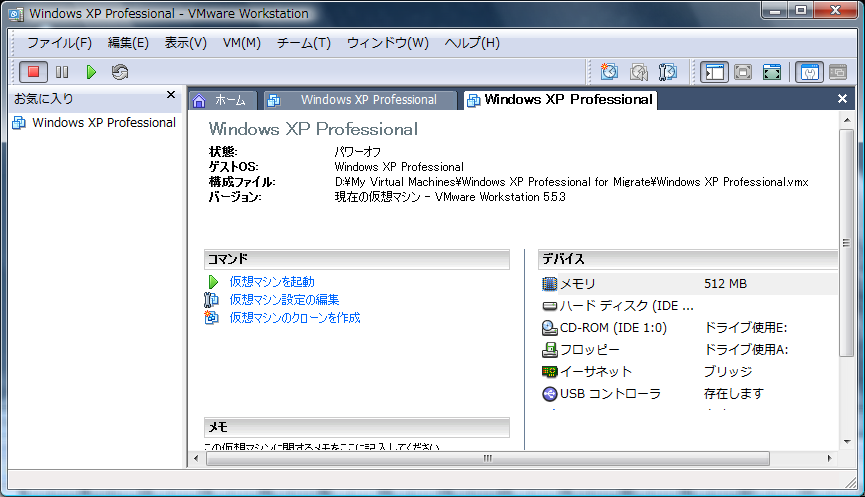Select the CD-ROM (IDE 1:0) device row
The height and width of the screenshot is (497, 865).
tap(688, 328)
